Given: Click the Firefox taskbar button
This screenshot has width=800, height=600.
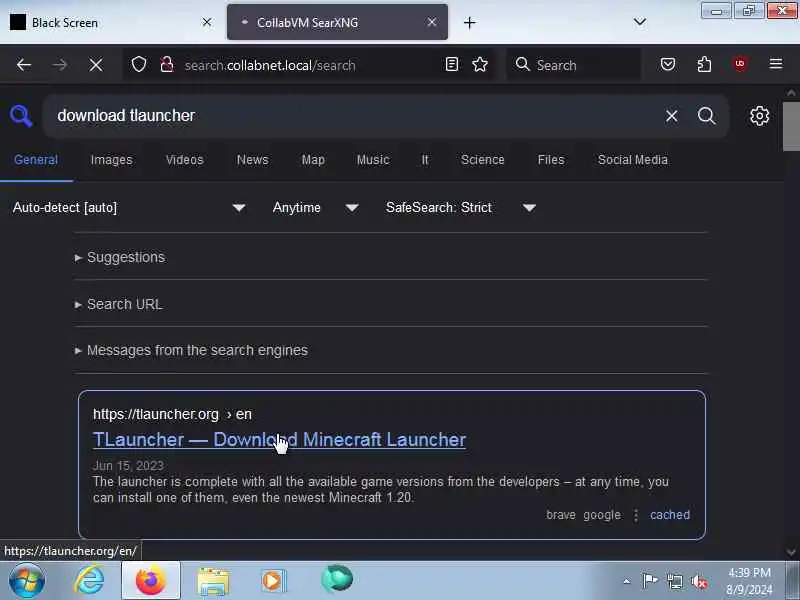Looking at the screenshot, I should point(151,581).
